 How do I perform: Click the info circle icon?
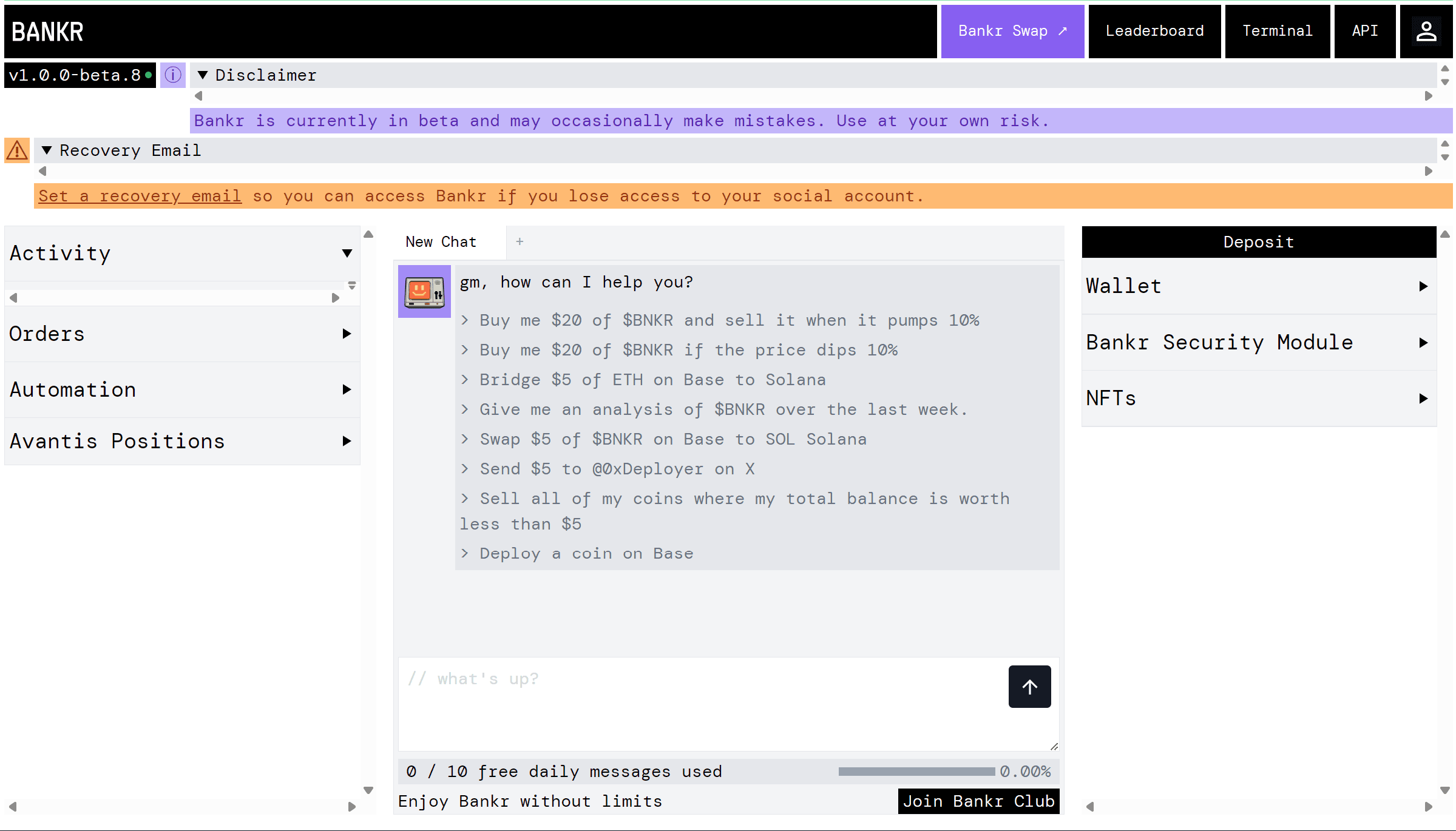click(x=173, y=75)
